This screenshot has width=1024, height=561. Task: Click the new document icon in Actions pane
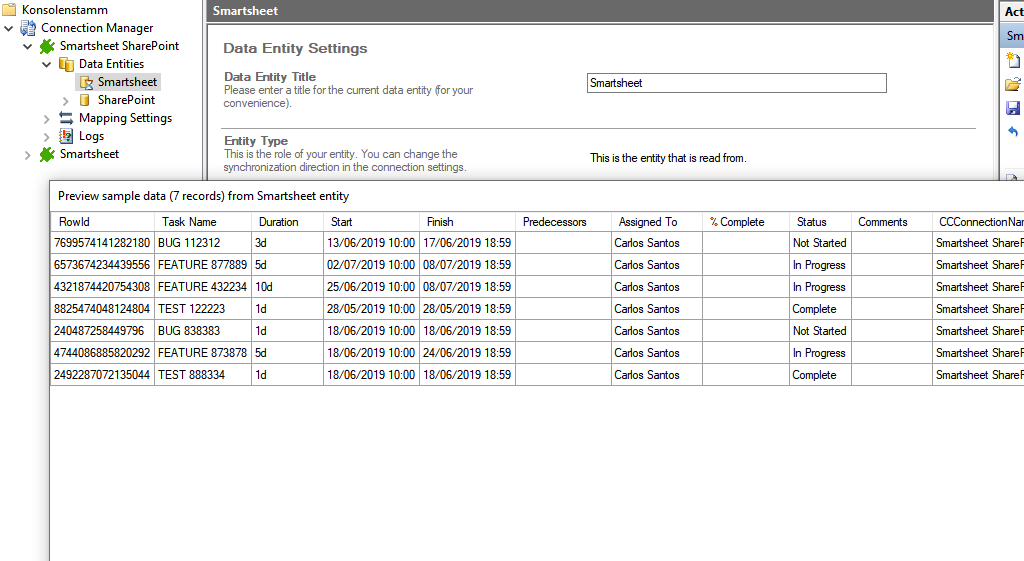[x=1013, y=60]
